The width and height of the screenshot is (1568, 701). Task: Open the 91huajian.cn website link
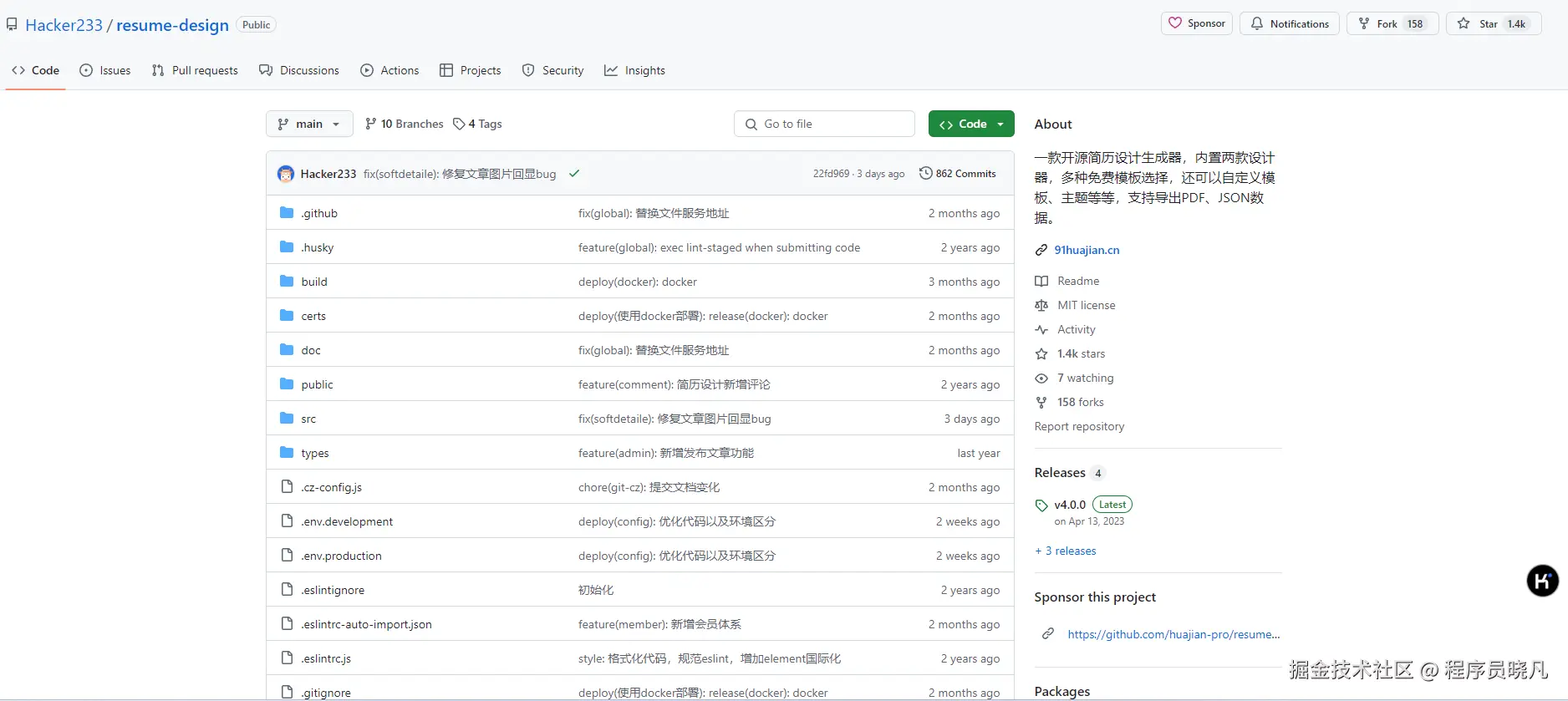point(1087,250)
